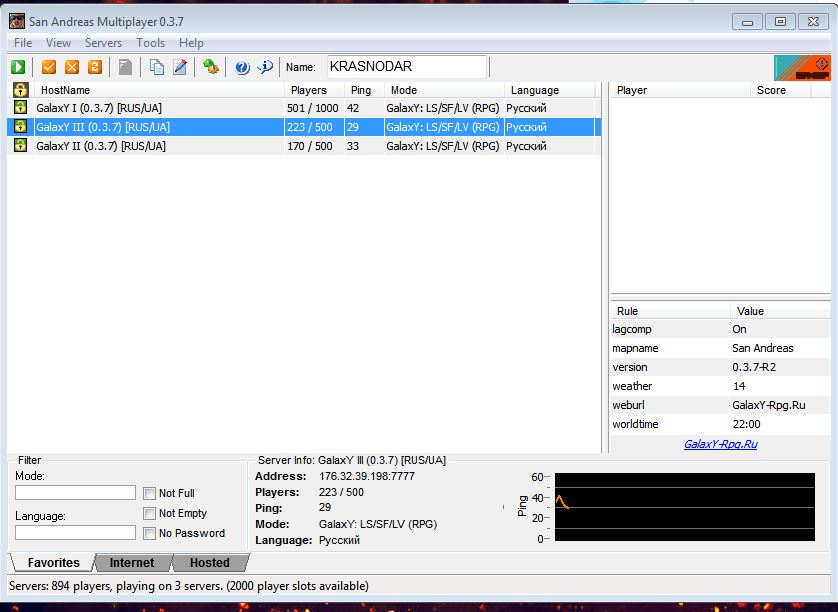Open the Servers menu
Viewport: 838px width, 612px height.
click(x=103, y=43)
